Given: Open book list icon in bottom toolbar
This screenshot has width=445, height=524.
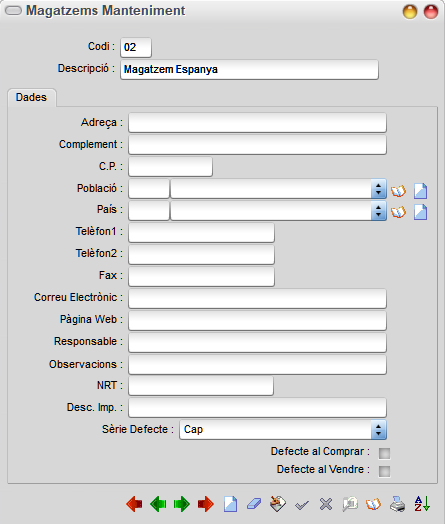Looking at the screenshot, I should click(374, 504).
